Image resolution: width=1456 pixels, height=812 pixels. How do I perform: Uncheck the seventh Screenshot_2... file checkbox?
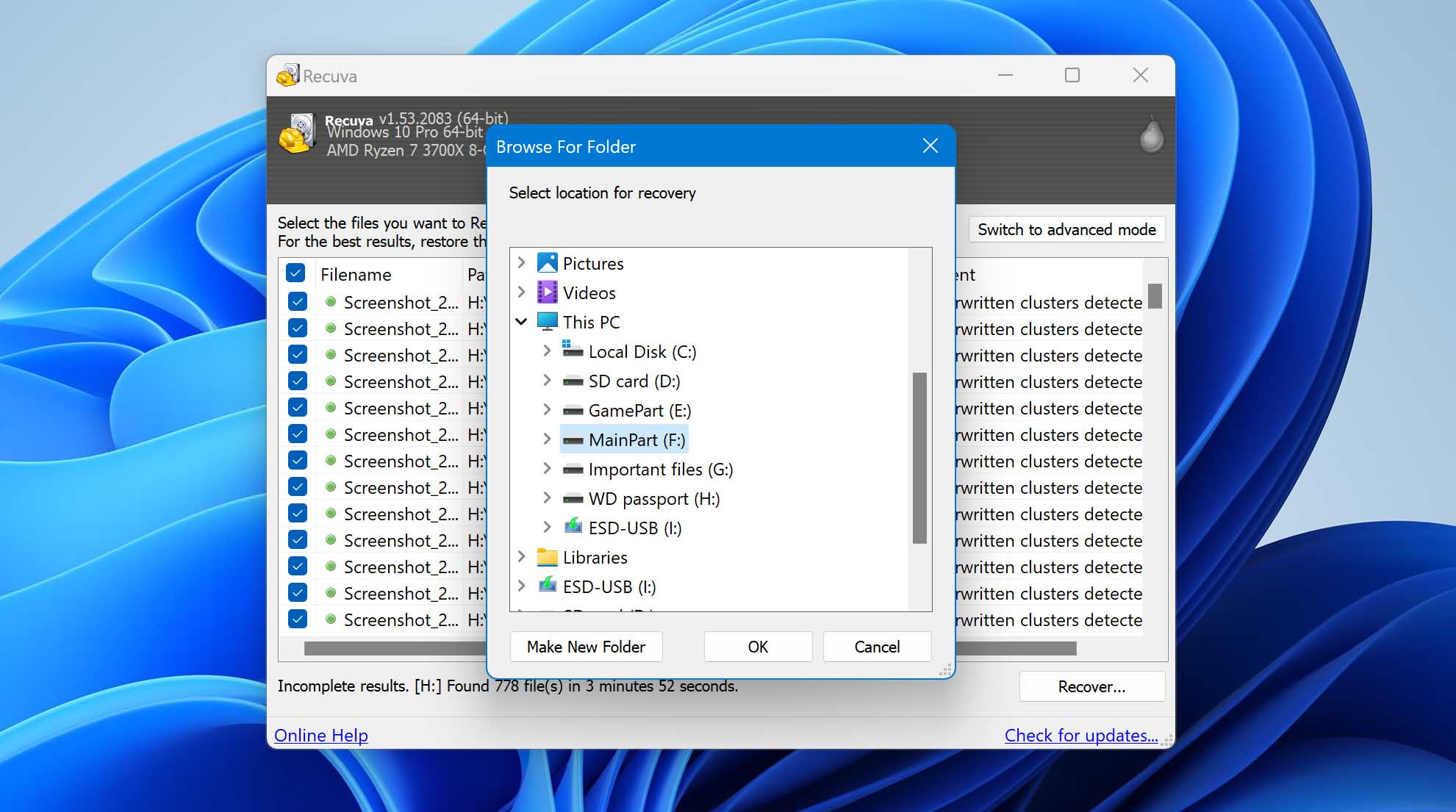pyautogui.click(x=298, y=461)
